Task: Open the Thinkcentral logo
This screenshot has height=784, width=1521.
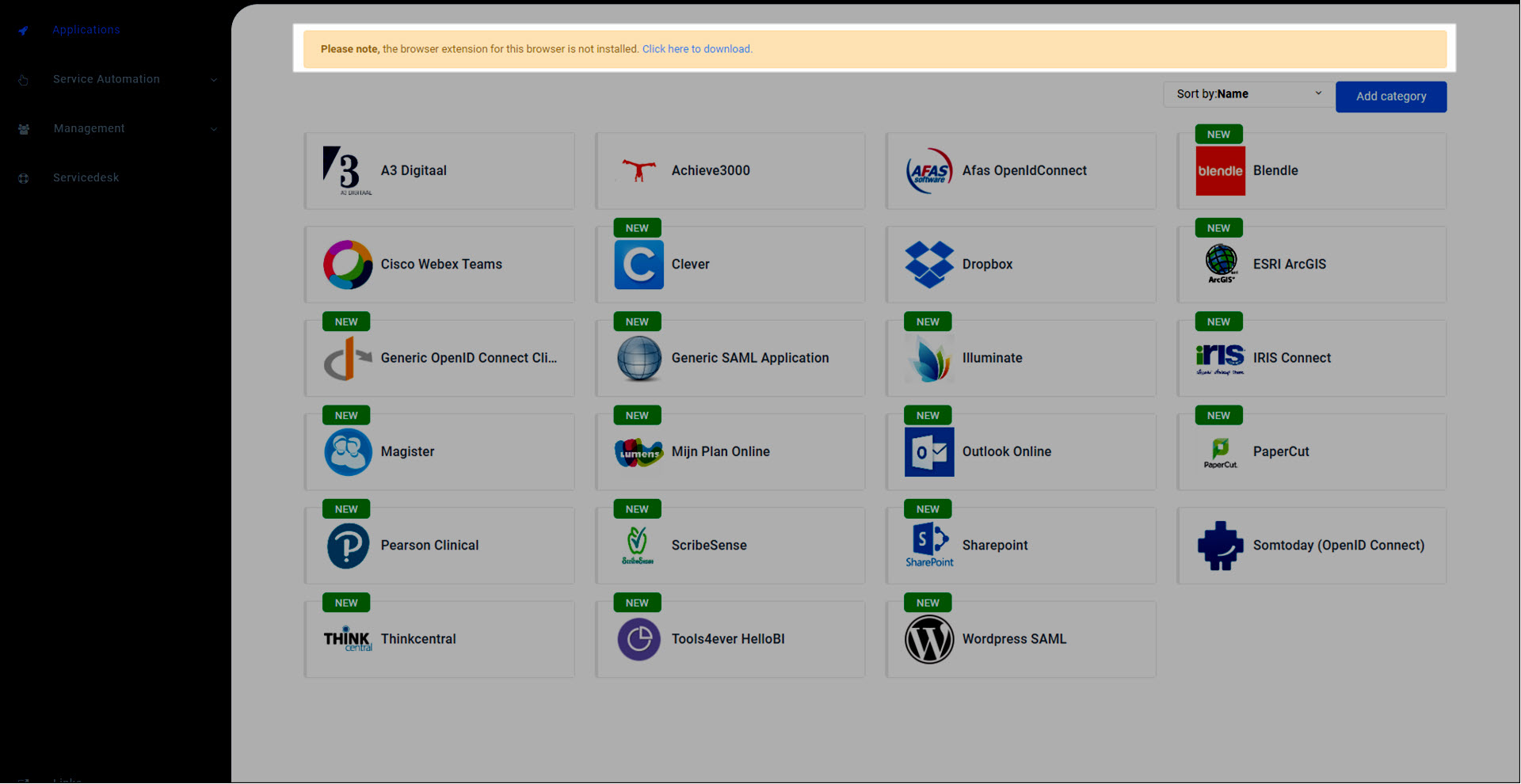Action: tap(348, 638)
